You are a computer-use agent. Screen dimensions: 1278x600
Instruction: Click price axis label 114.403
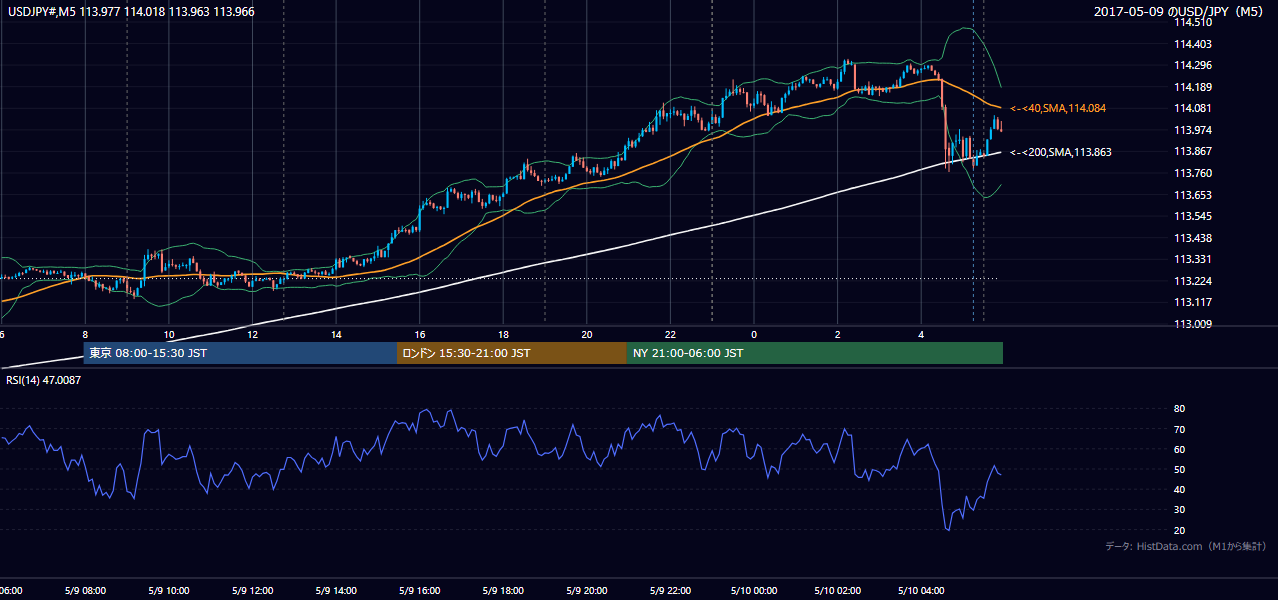pyautogui.click(x=1193, y=44)
